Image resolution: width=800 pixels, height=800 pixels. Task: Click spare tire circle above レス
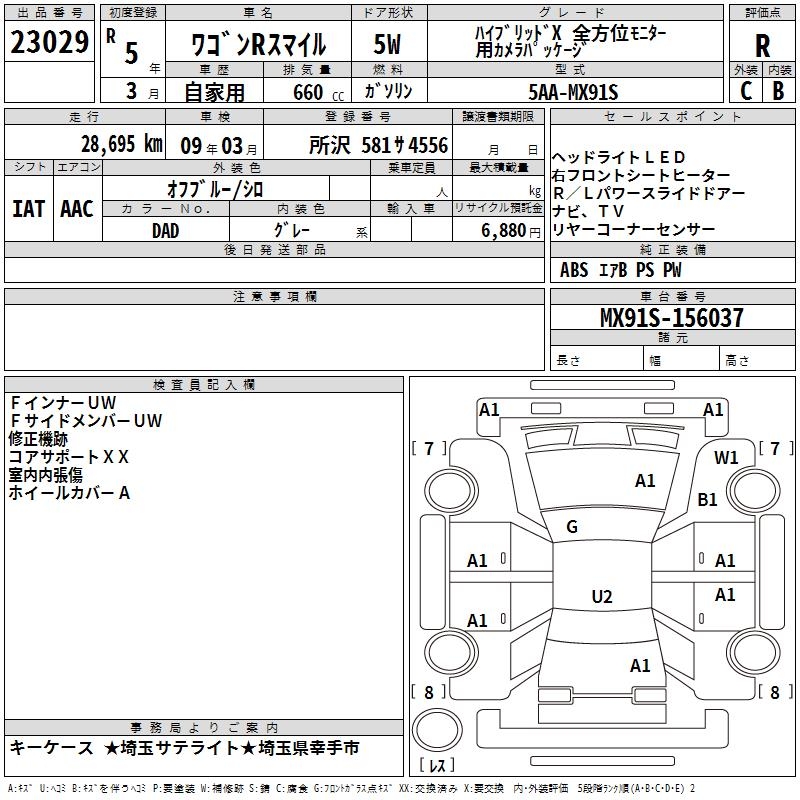437,730
